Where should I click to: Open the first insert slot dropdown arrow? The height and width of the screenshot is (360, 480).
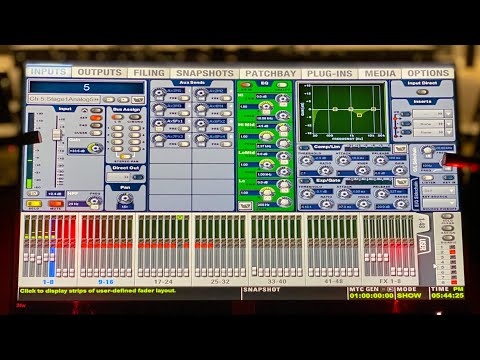tap(449, 114)
